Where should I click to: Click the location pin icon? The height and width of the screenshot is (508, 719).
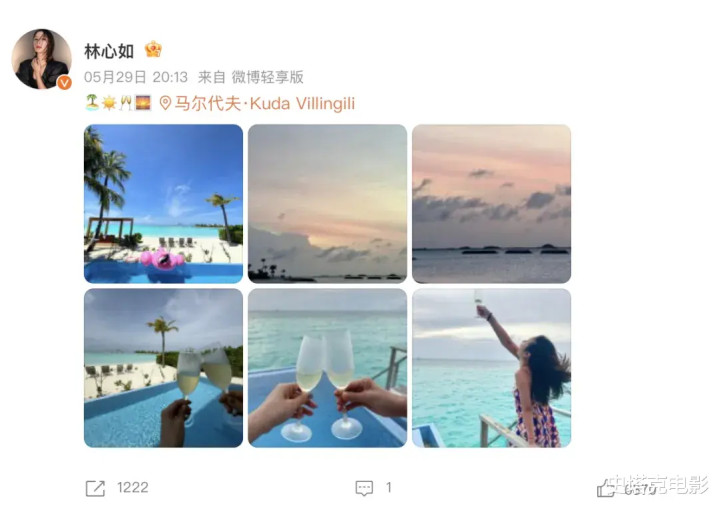pyautogui.click(x=165, y=103)
